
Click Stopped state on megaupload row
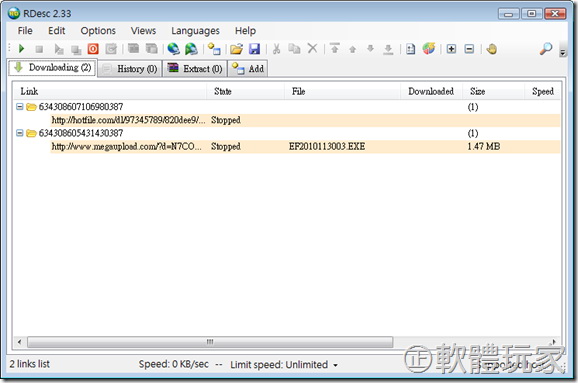(226, 147)
